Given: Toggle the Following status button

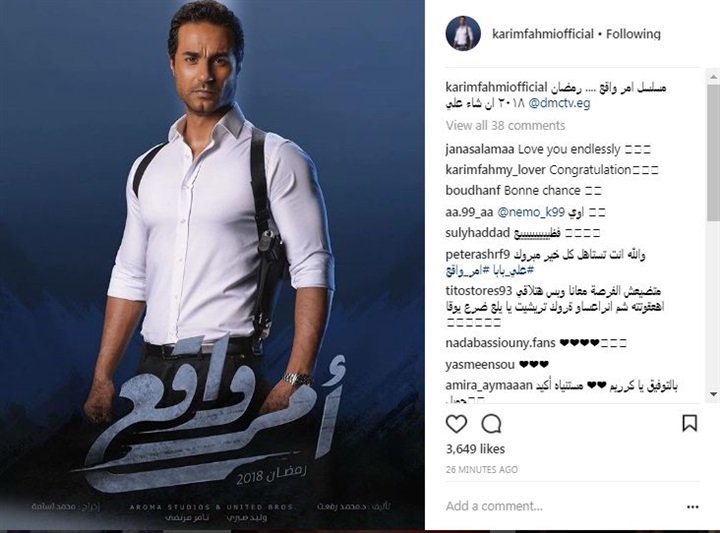Looking at the screenshot, I should pyautogui.click(x=633, y=34).
